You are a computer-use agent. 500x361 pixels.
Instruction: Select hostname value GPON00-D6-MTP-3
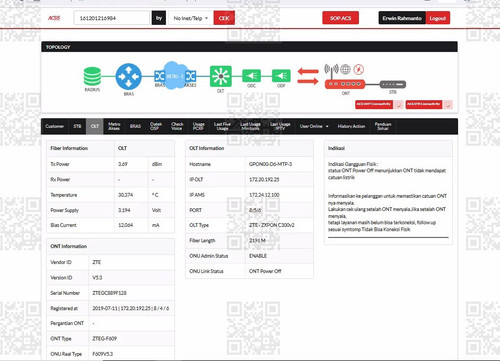click(x=270, y=164)
